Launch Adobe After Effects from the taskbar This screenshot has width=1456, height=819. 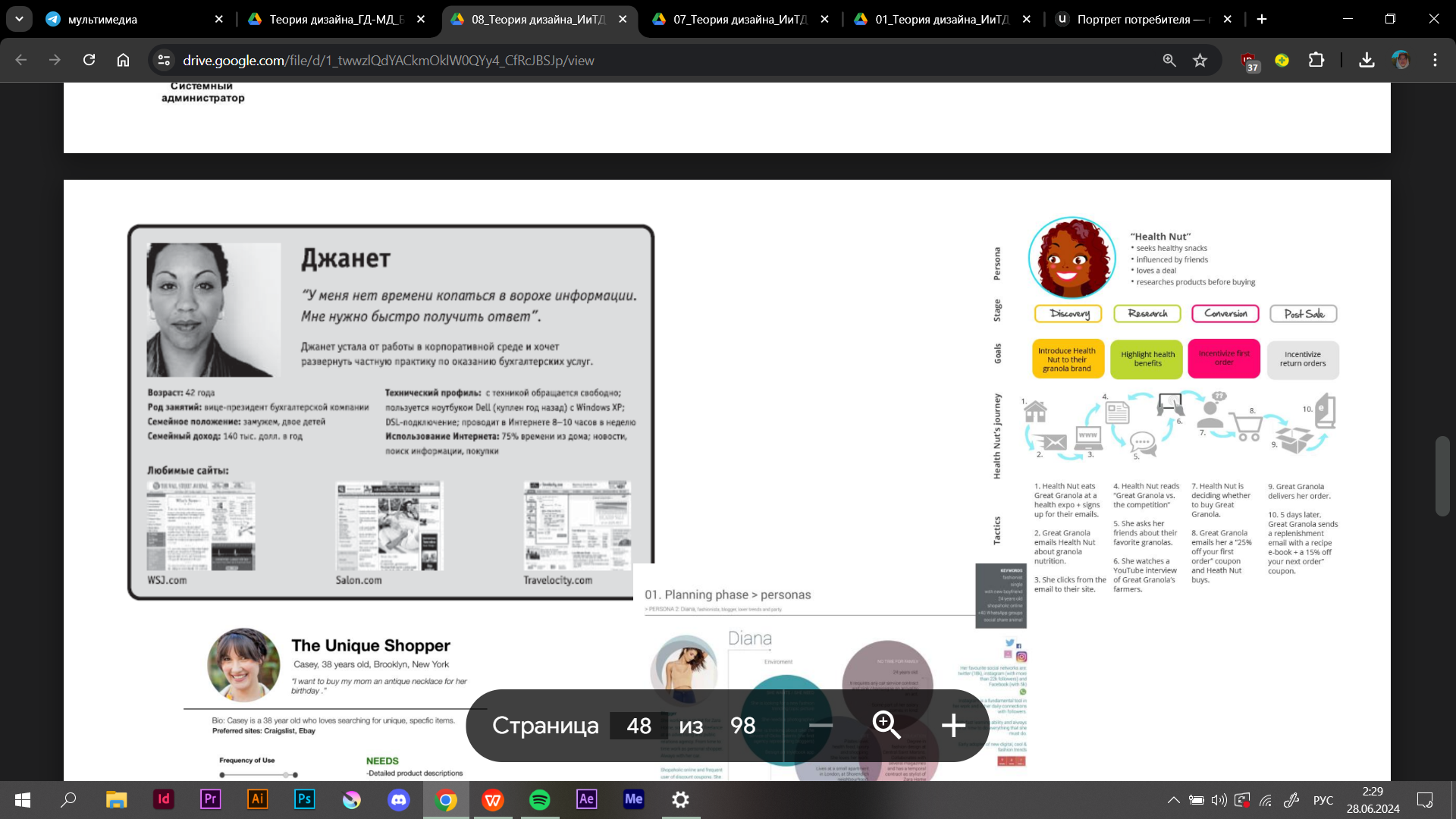click(587, 799)
